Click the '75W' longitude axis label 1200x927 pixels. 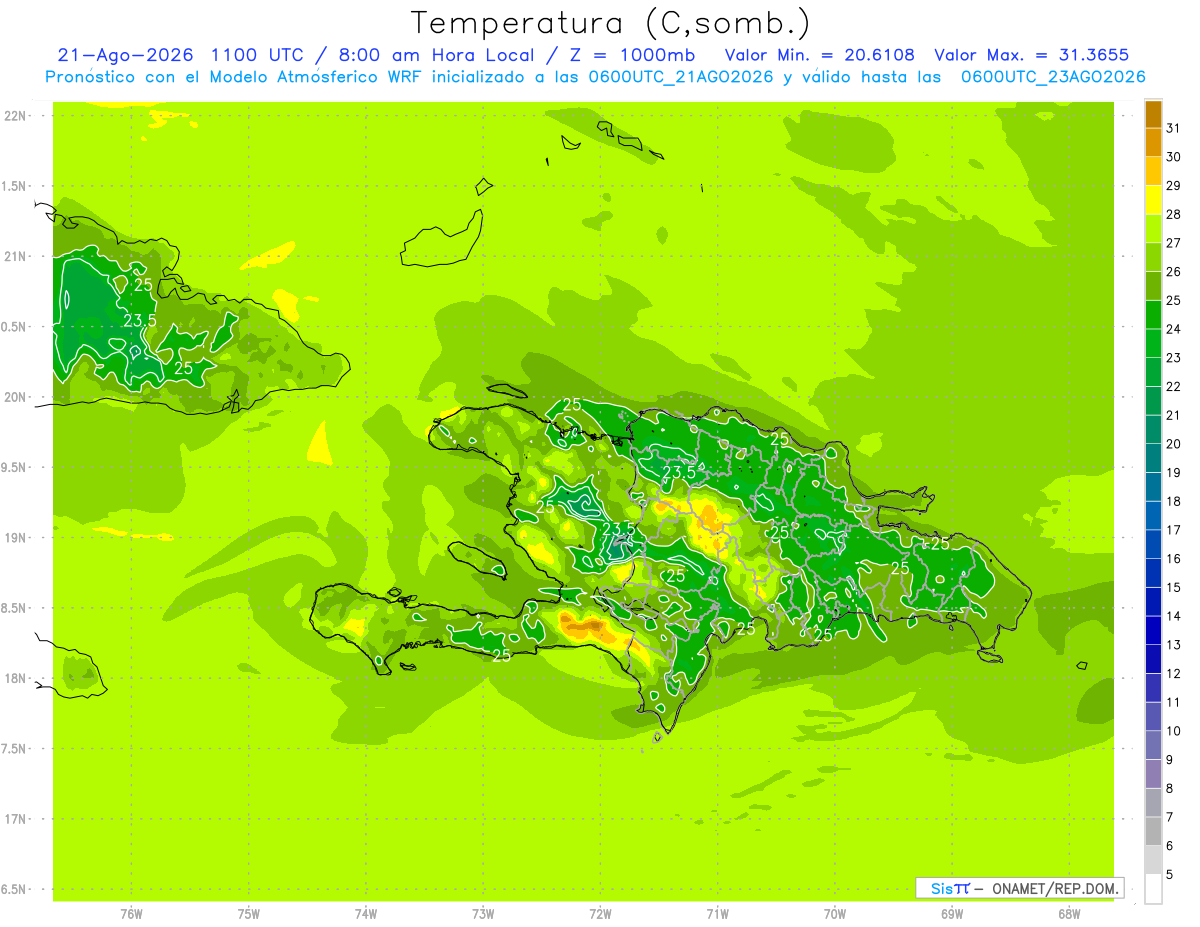249,914
